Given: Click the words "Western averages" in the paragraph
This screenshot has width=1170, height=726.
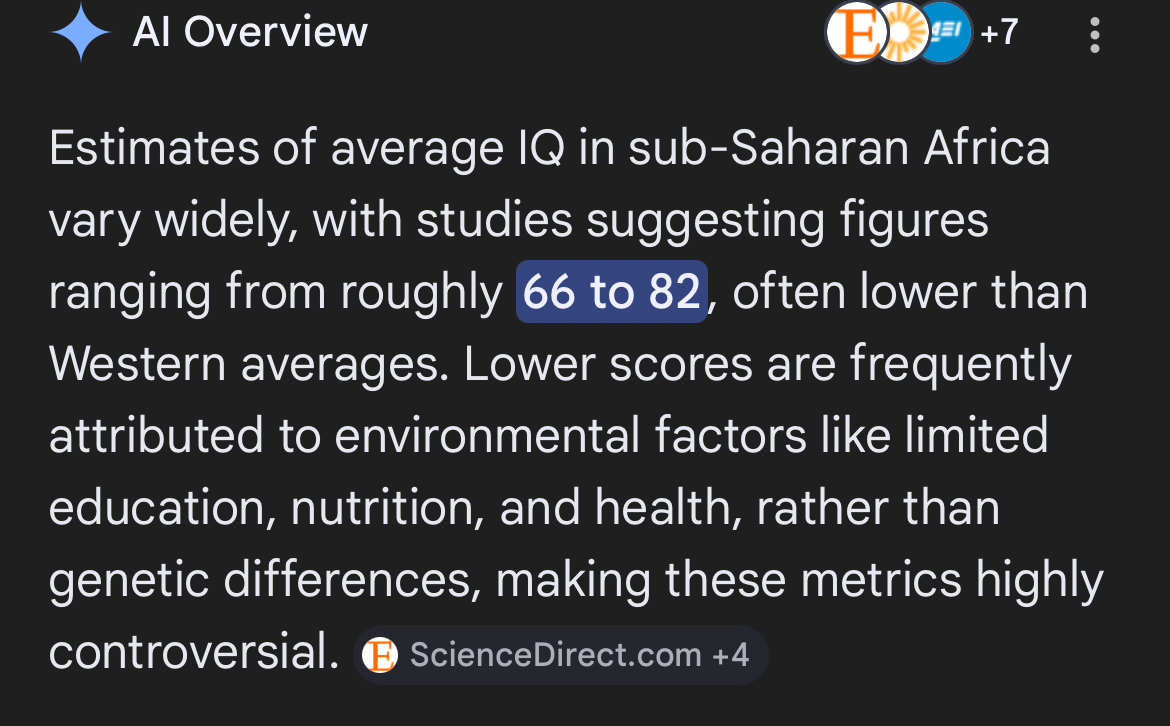Looking at the screenshot, I should pos(249,364).
